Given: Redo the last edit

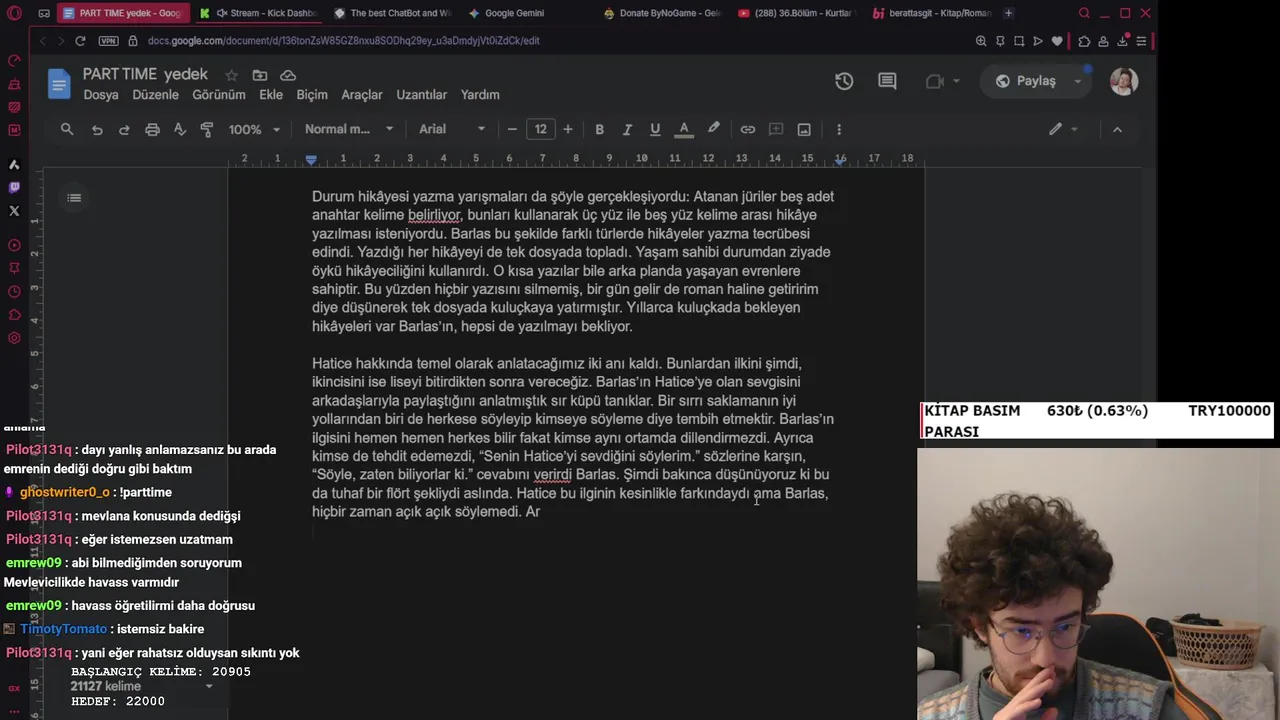Looking at the screenshot, I should tap(124, 129).
